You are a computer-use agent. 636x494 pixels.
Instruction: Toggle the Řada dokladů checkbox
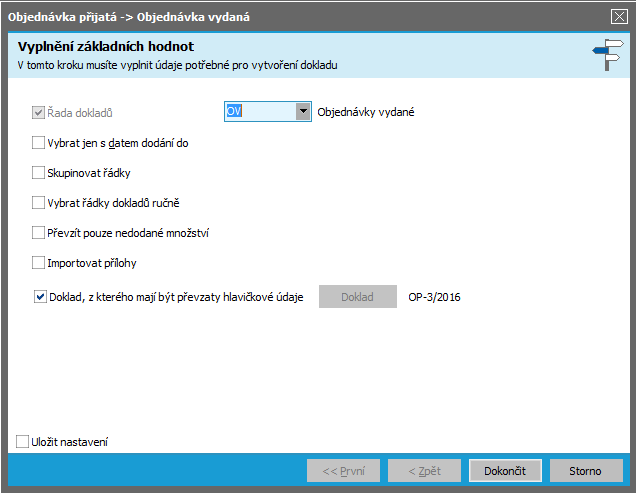tap(39, 113)
